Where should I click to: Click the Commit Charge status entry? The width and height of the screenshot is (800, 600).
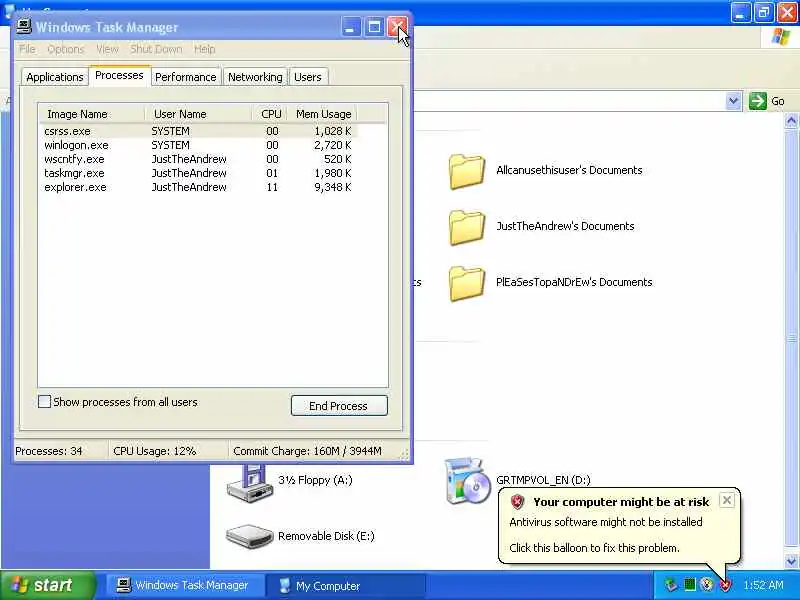[307, 451]
